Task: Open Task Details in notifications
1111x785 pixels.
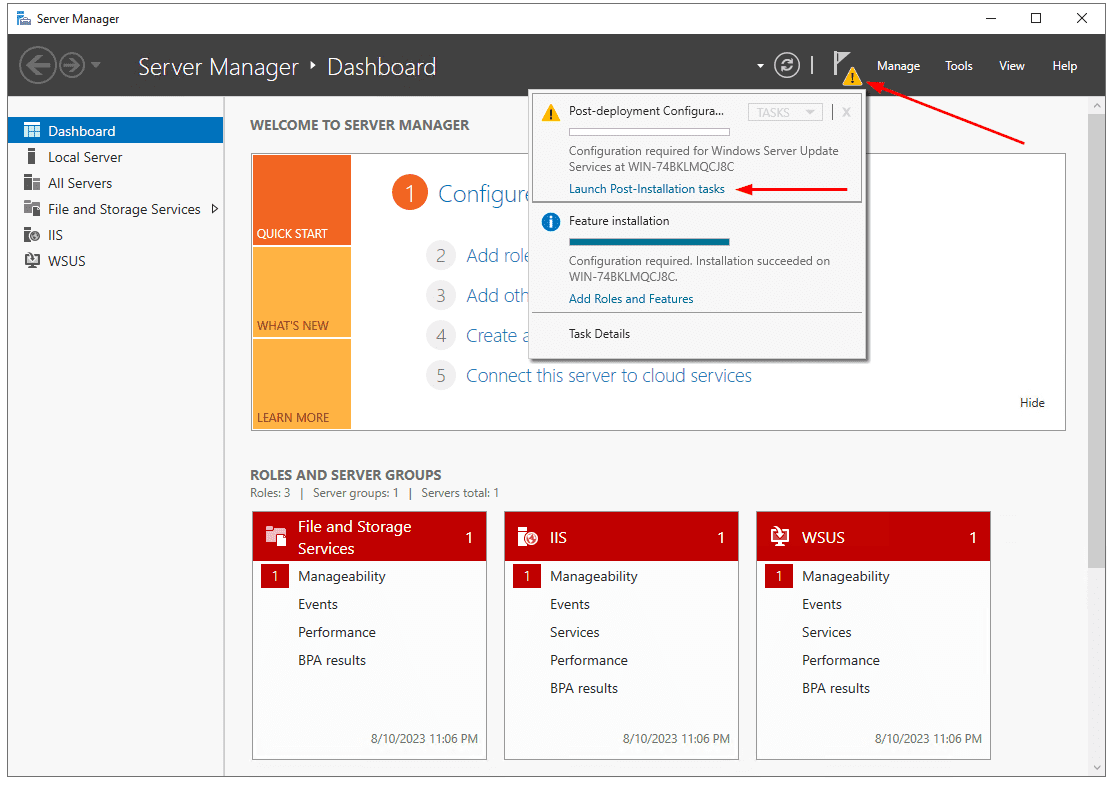Action: [599, 334]
